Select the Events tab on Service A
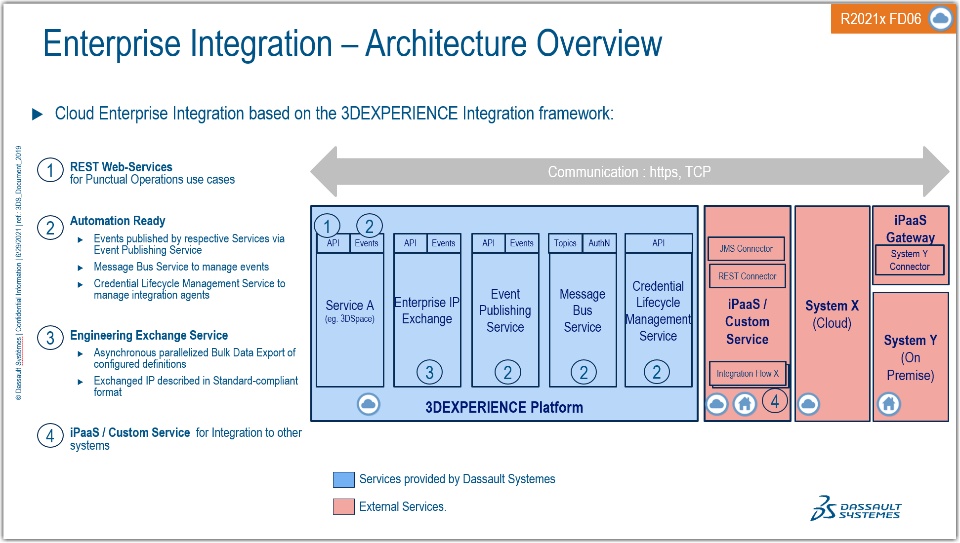The image size is (960, 543). (367, 243)
